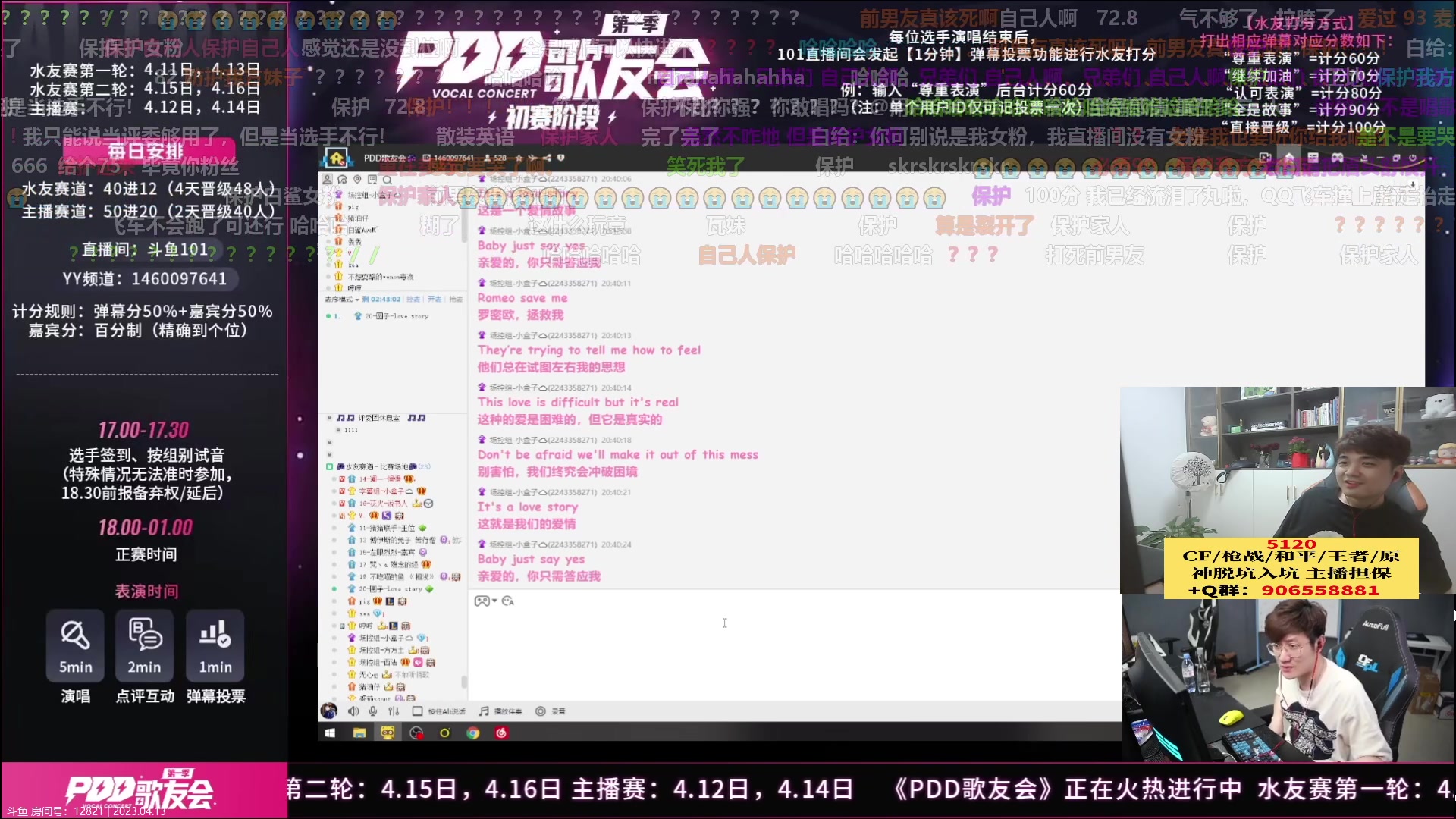The height and width of the screenshot is (819, 1456).
Task: Click into the chat message input box
Action: (794, 652)
